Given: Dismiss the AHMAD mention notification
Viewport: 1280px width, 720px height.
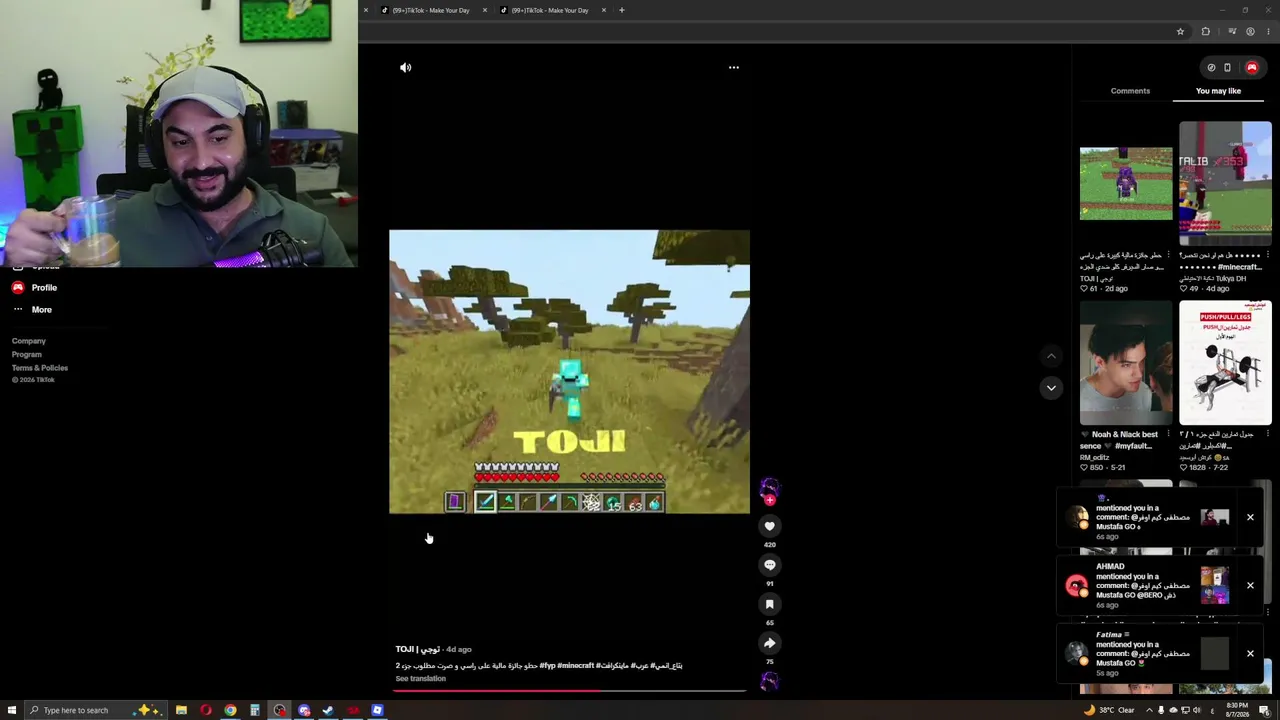Looking at the screenshot, I should click(1250, 585).
